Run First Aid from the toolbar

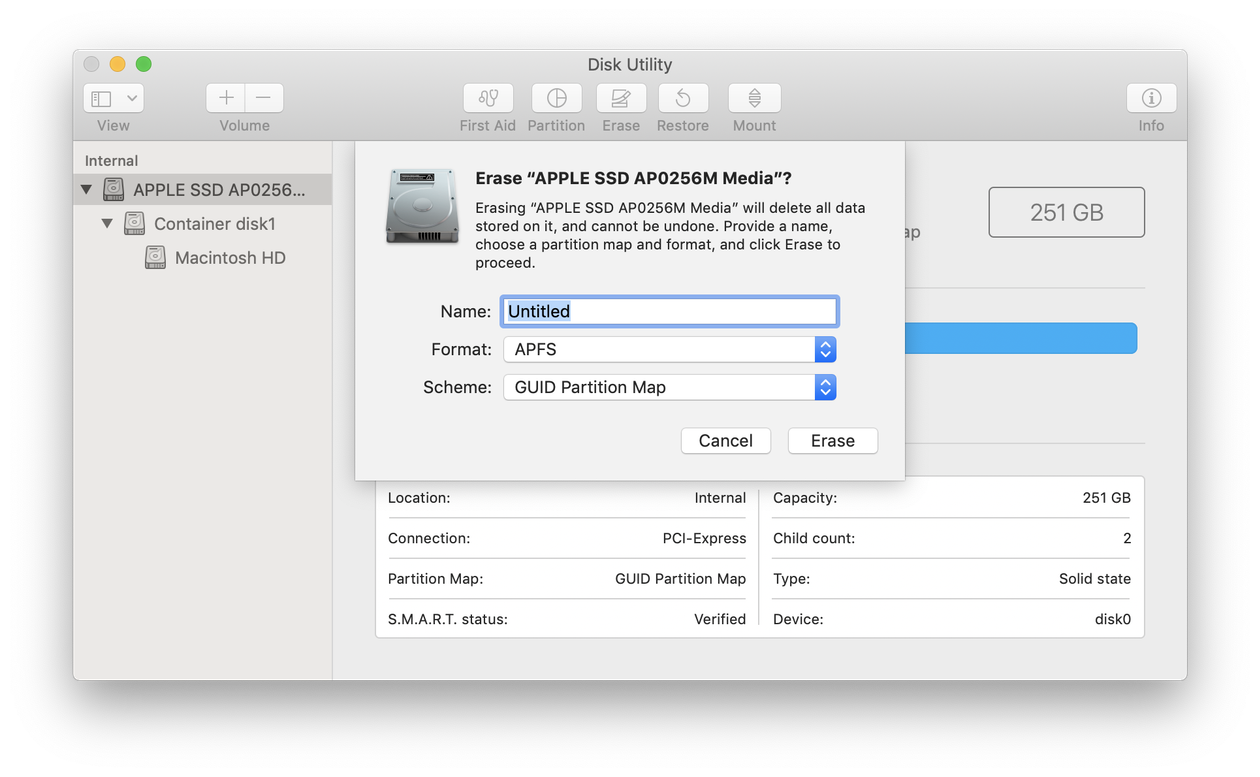[487, 98]
